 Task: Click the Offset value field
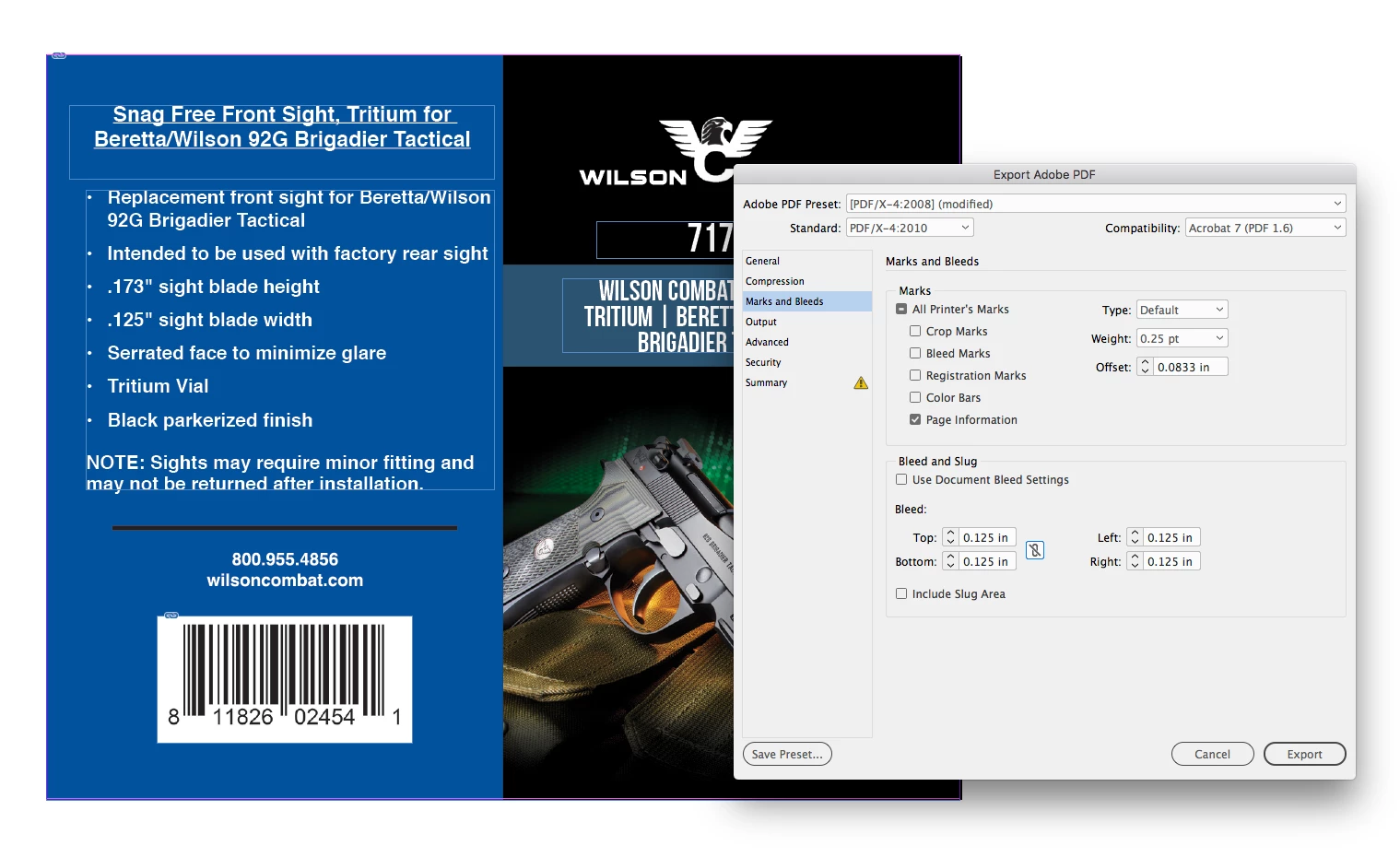point(1190,367)
